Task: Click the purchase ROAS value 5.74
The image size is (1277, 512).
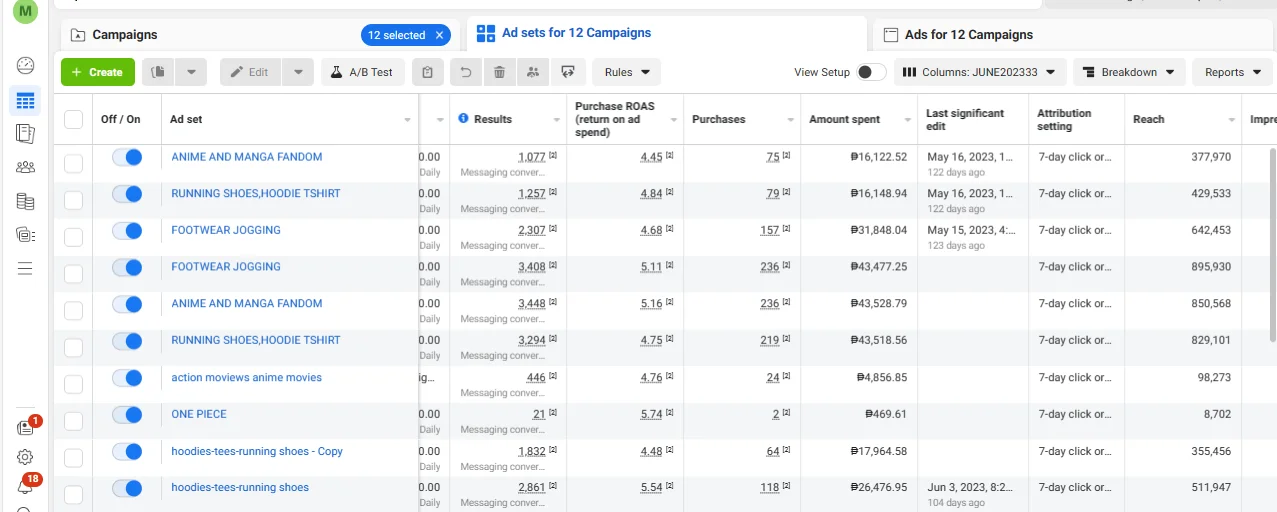Action: pyautogui.click(x=651, y=414)
